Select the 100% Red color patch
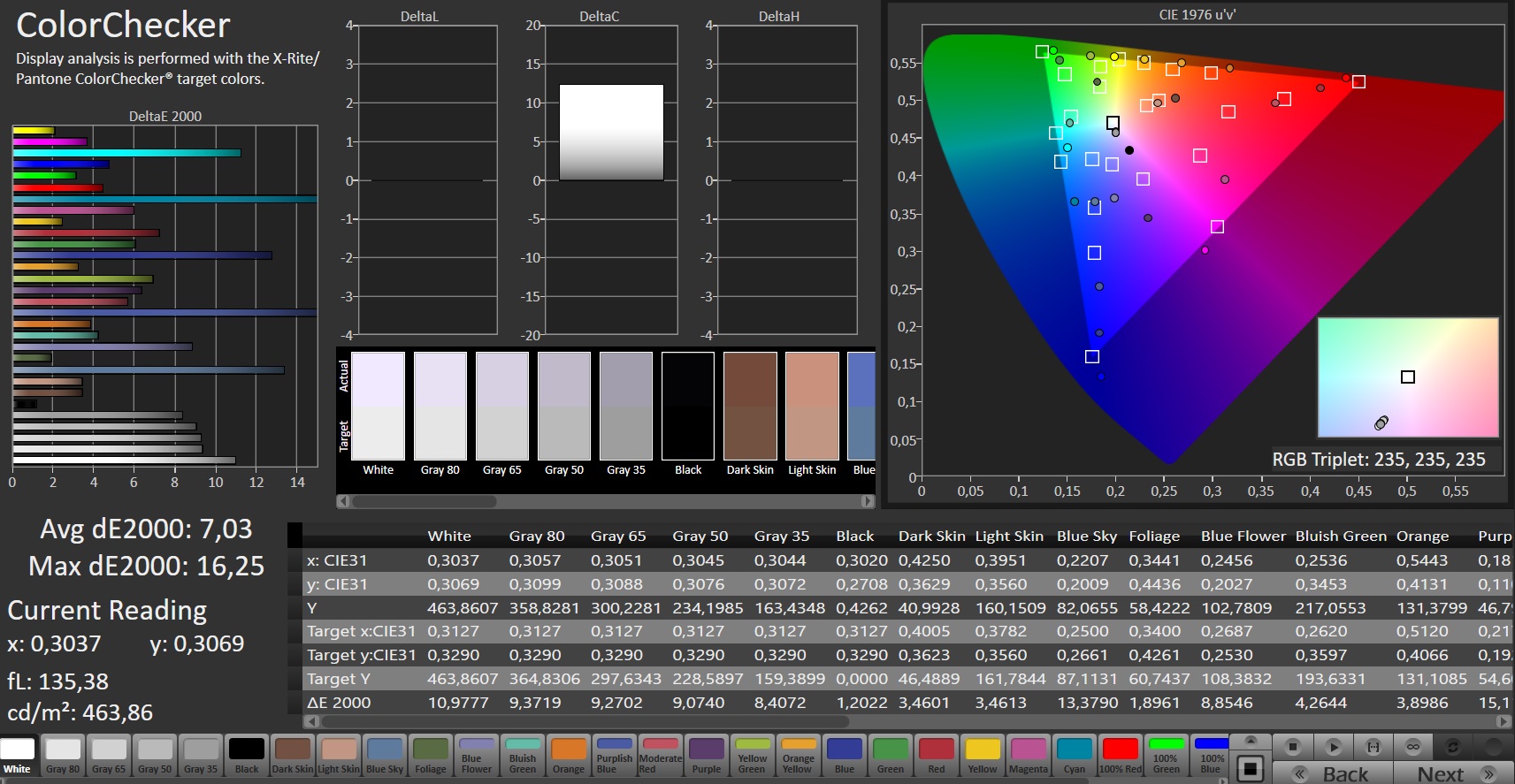Image resolution: width=1515 pixels, height=784 pixels. tap(1121, 757)
